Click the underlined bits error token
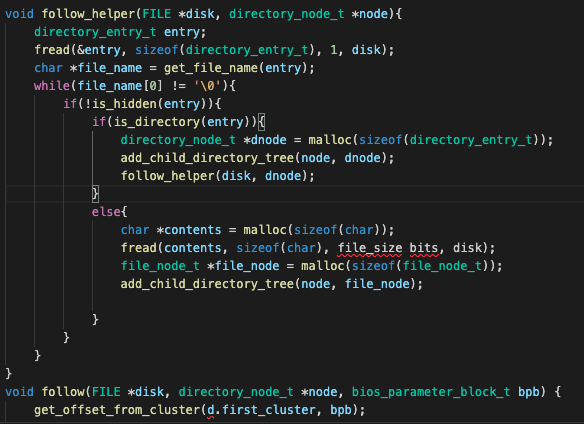Screen dimensions: 584x424 [423, 248]
